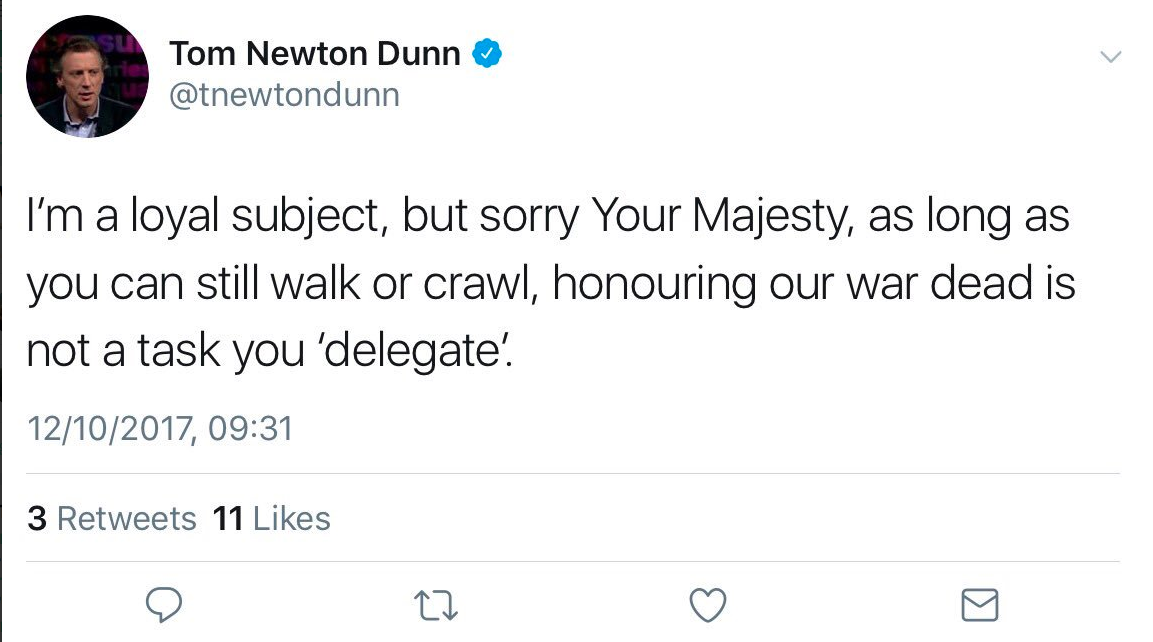This screenshot has width=1153, height=642.
Task: Visit the @tnewtondunn handle link
Action: (x=285, y=95)
